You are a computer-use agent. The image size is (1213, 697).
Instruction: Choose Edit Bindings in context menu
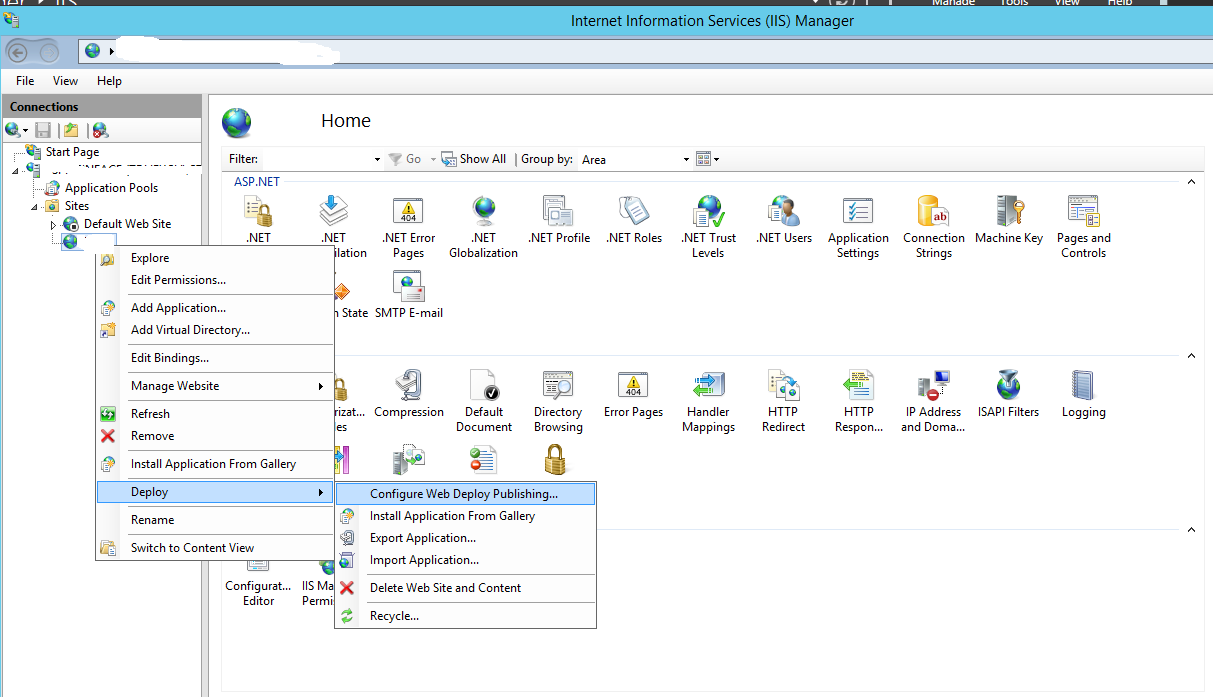[x=215, y=358]
